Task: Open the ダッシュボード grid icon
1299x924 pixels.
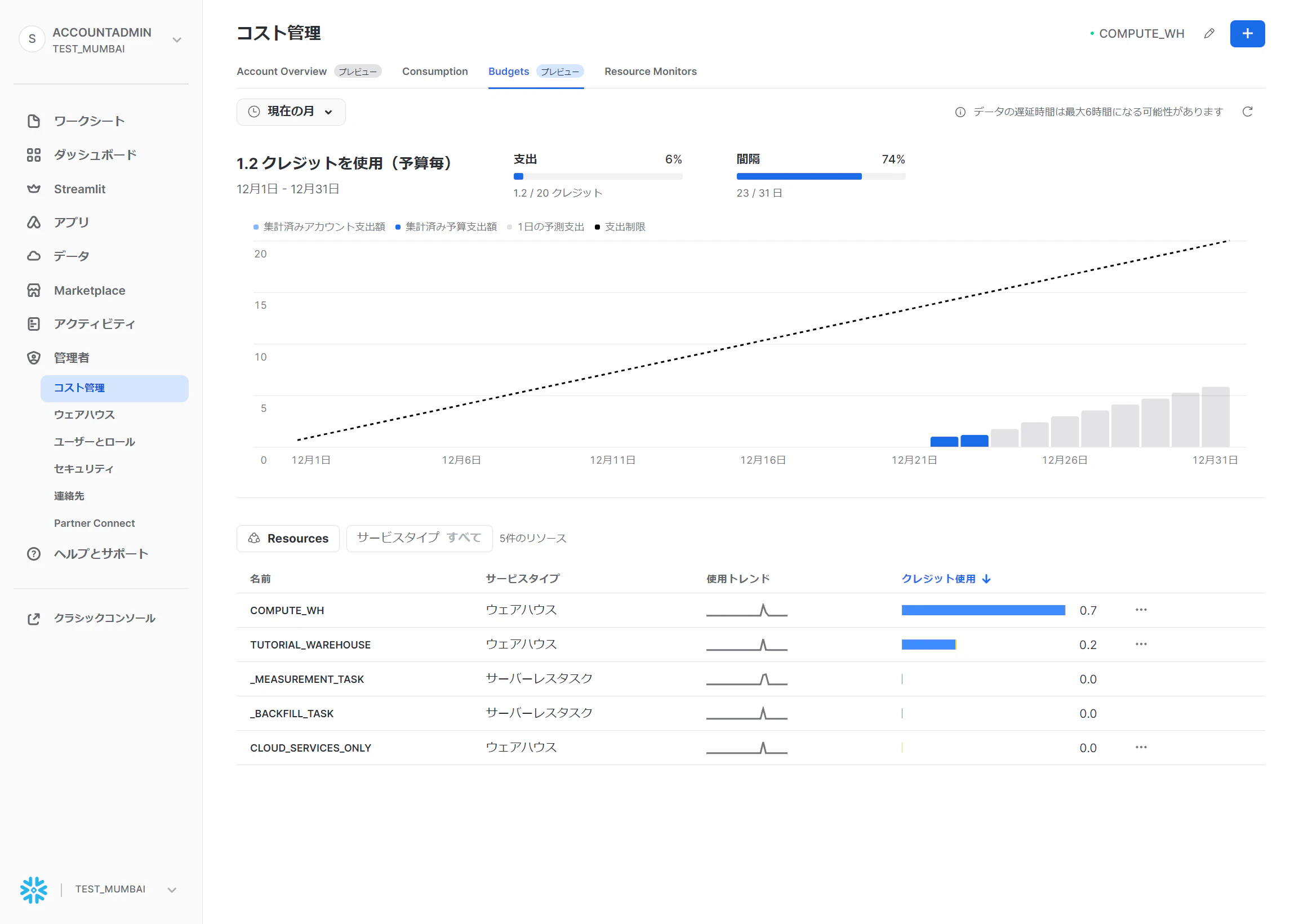Action: tap(34, 155)
